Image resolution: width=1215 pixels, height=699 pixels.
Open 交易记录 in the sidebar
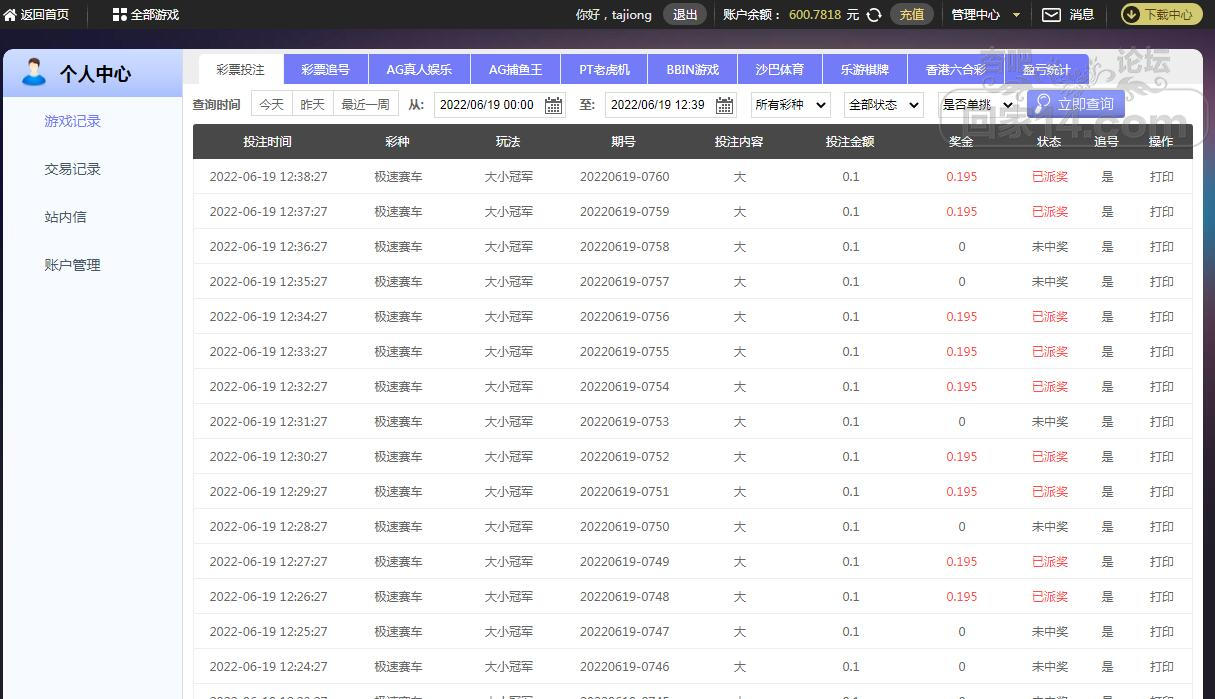coord(72,169)
